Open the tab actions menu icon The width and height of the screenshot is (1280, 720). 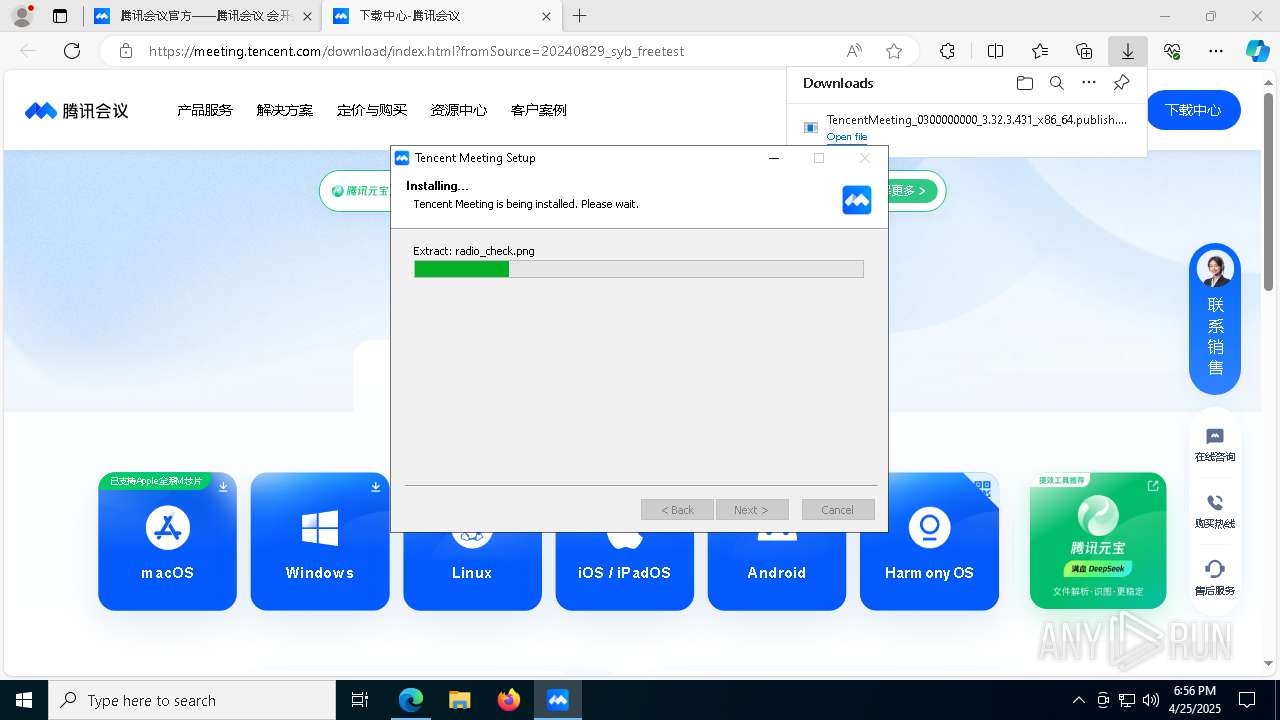tap(60, 16)
